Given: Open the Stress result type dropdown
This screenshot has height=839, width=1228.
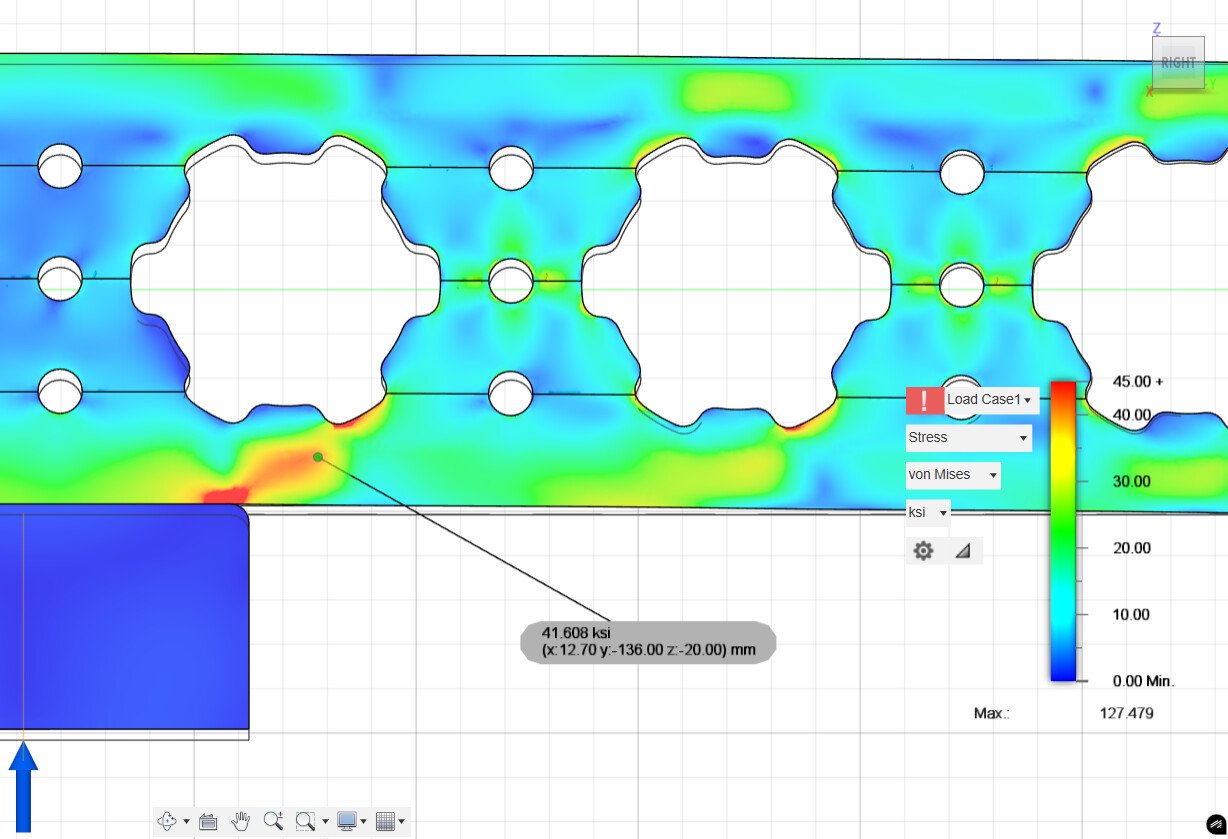Looking at the screenshot, I should 968,437.
